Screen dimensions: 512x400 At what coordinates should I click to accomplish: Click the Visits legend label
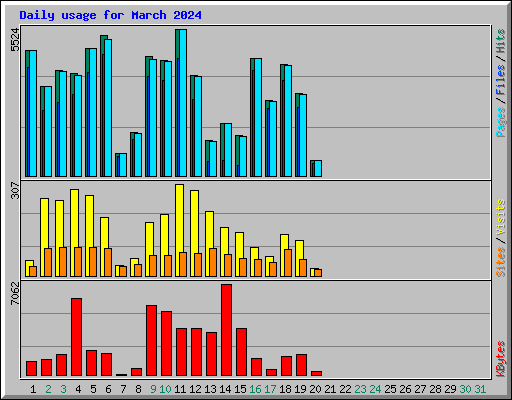500,218
